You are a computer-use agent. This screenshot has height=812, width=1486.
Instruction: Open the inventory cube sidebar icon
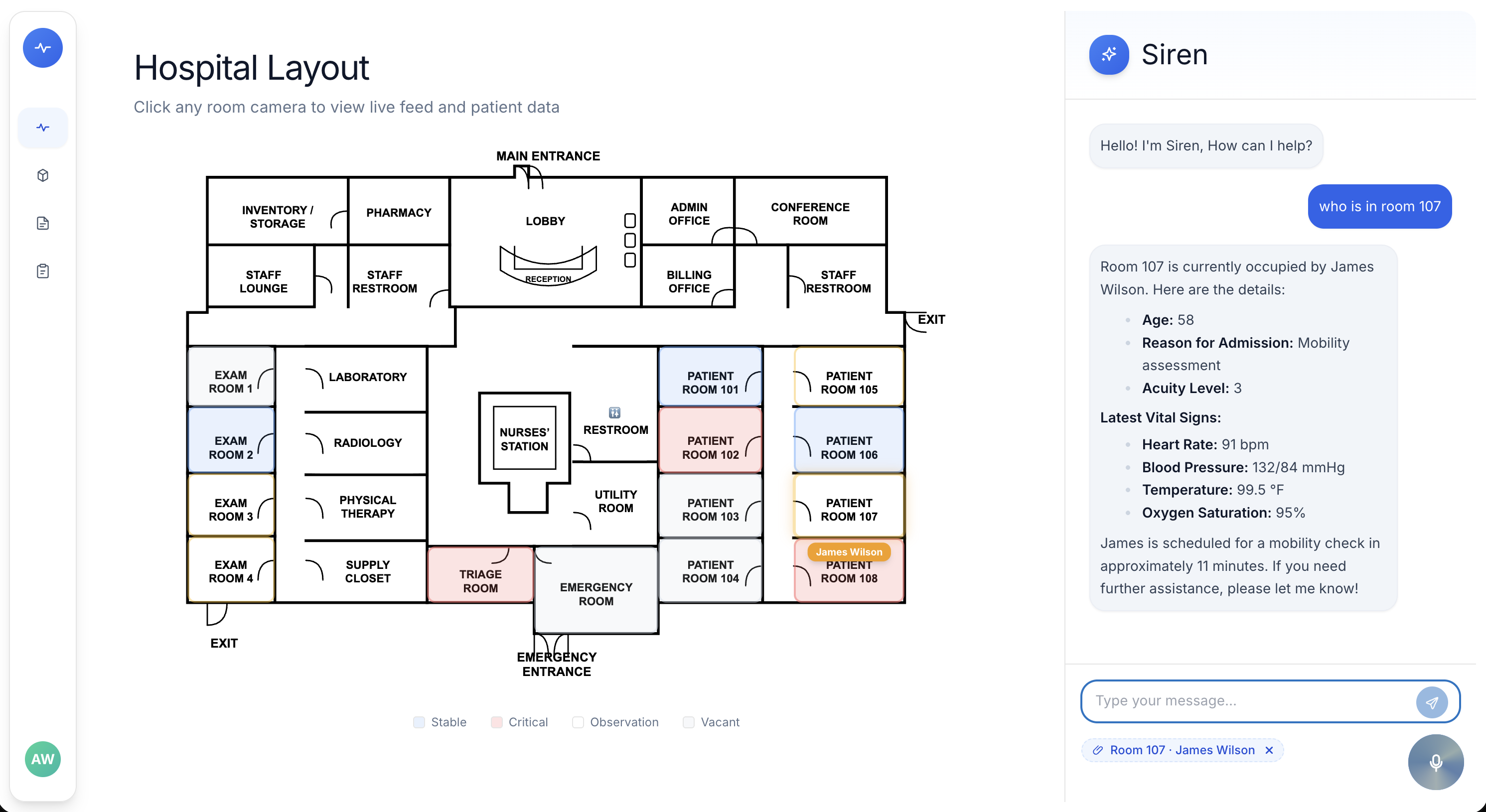(x=43, y=175)
